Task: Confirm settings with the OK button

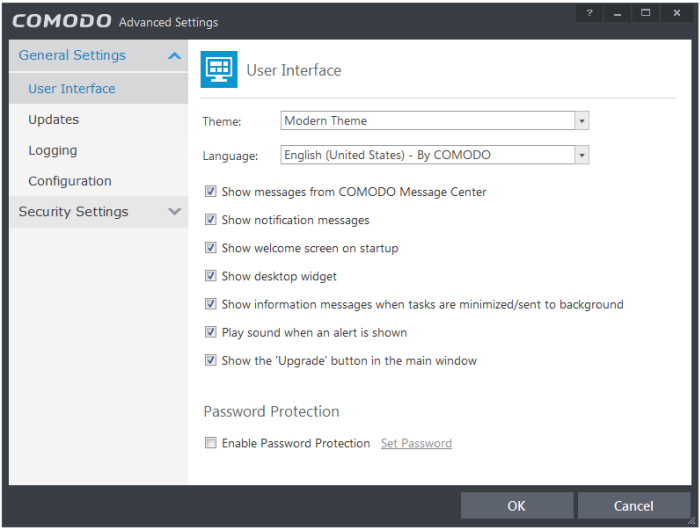Action: tap(517, 506)
